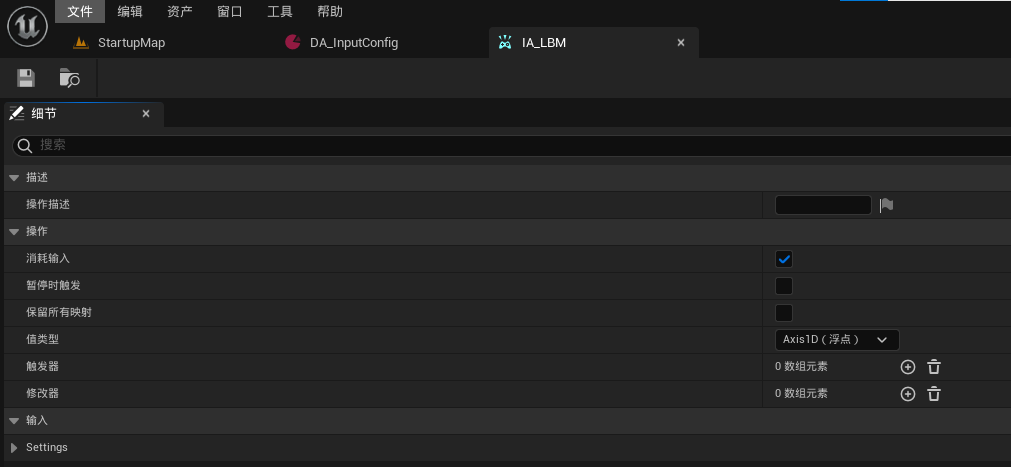
Task: Collapse the 输入 section
Action: click(14, 421)
